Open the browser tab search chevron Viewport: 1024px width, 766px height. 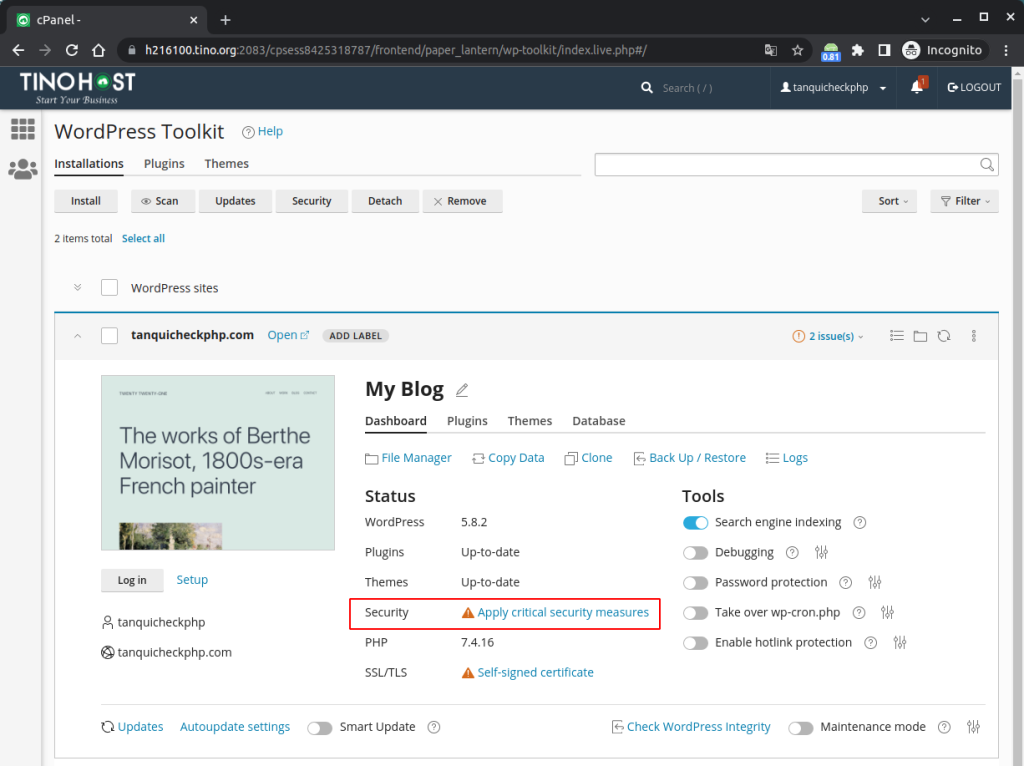pos(925,20)
